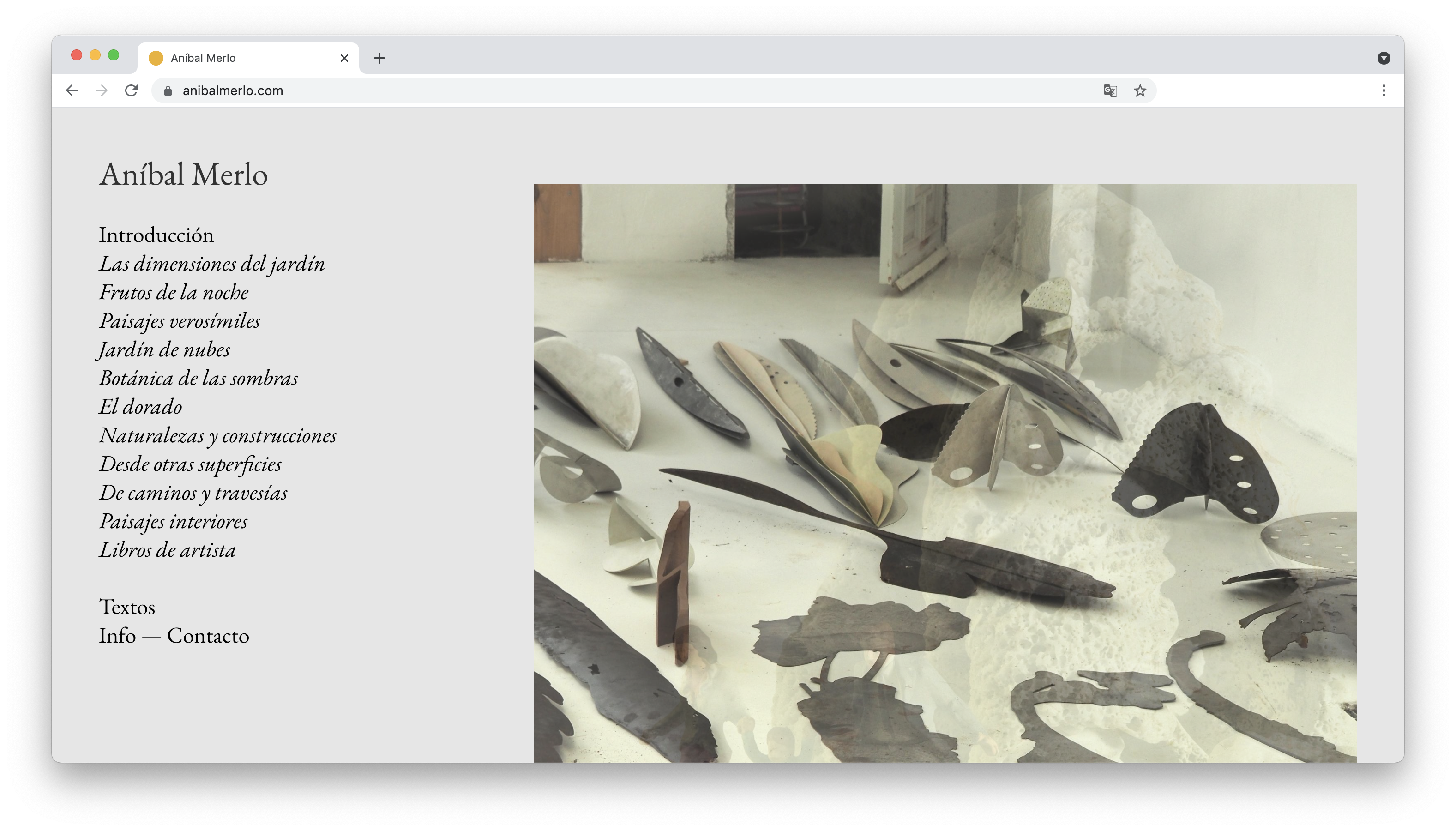Click the browser back arrow
This screenshot has width=1456, height=831.
coord(72,91)
